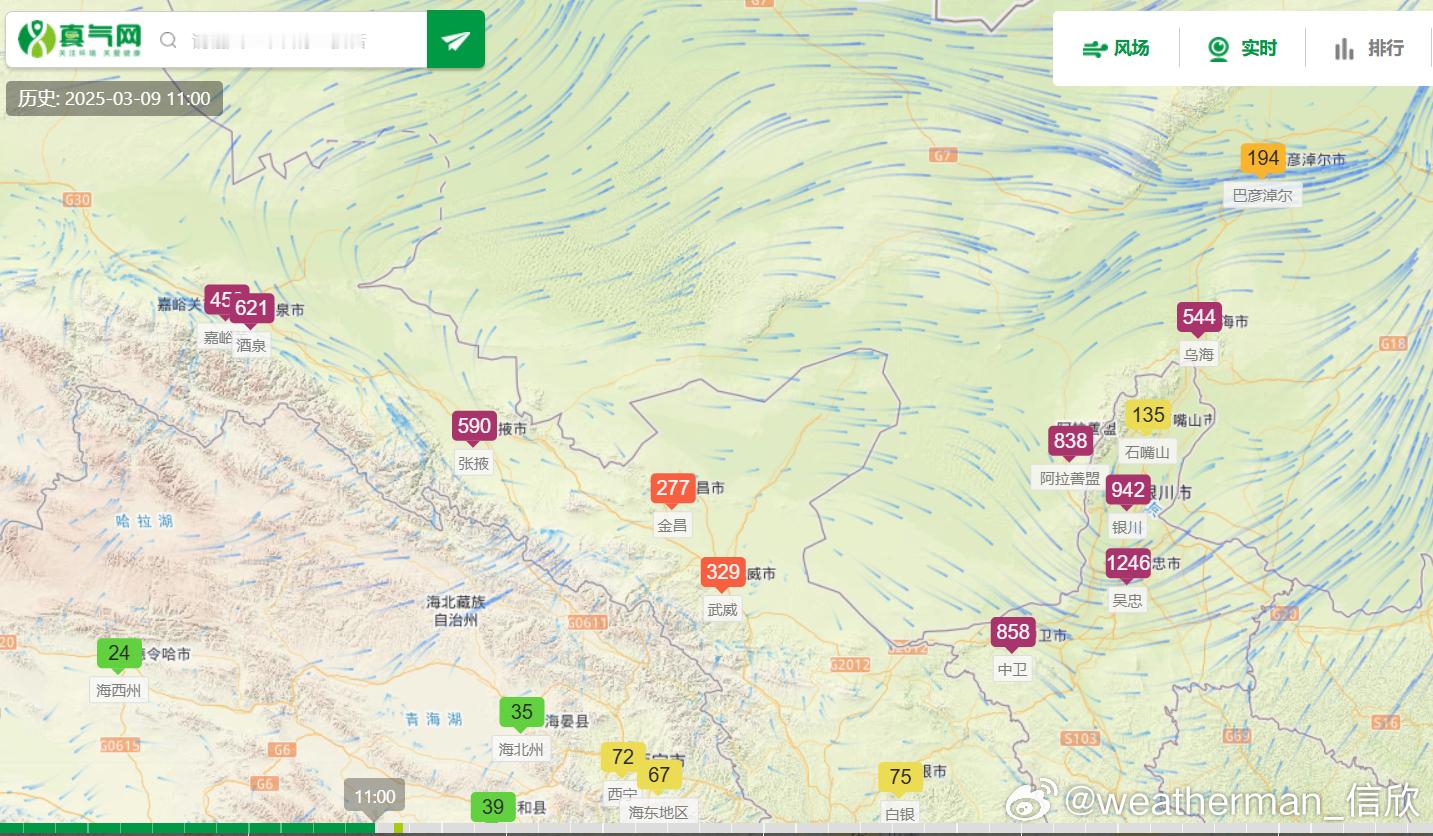Click the 张掖 city label
Image resolution: width=1433 pixels, height=836 pixels.
click(x=474, y=463)
